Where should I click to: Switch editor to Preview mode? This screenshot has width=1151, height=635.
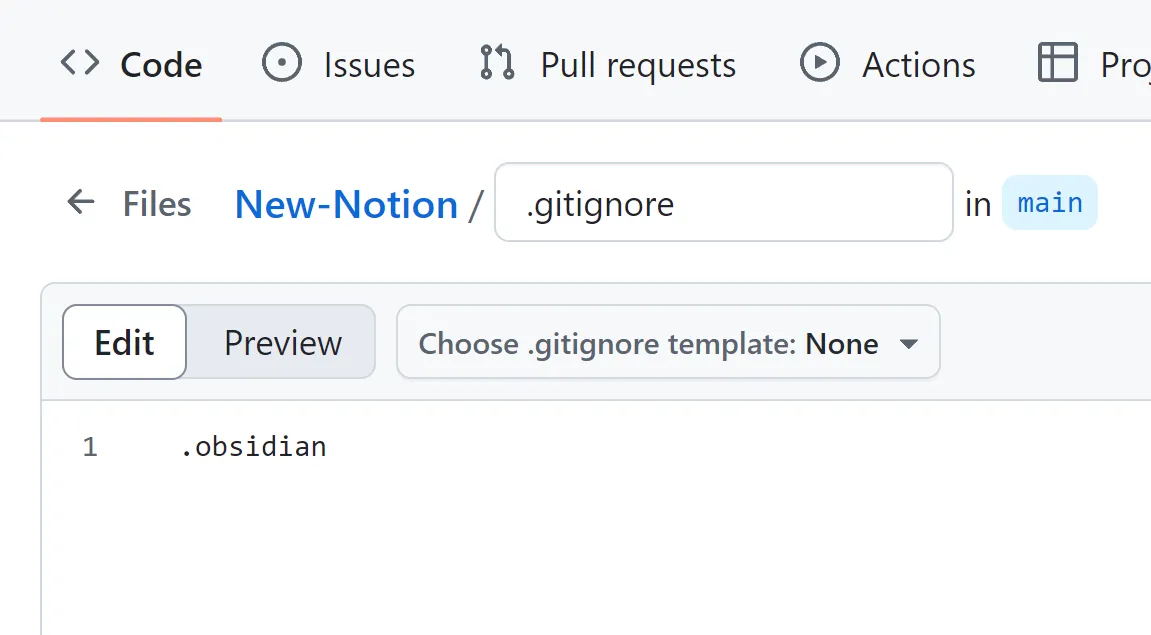[x=283, y=343]
